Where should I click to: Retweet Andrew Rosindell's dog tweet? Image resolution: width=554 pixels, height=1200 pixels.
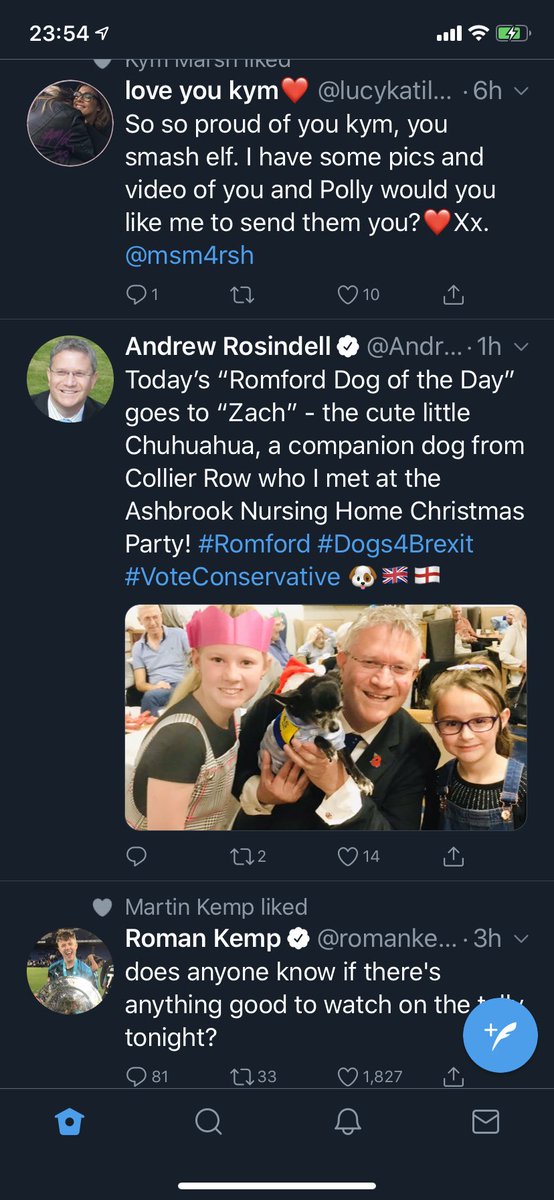tap(250, 856)
